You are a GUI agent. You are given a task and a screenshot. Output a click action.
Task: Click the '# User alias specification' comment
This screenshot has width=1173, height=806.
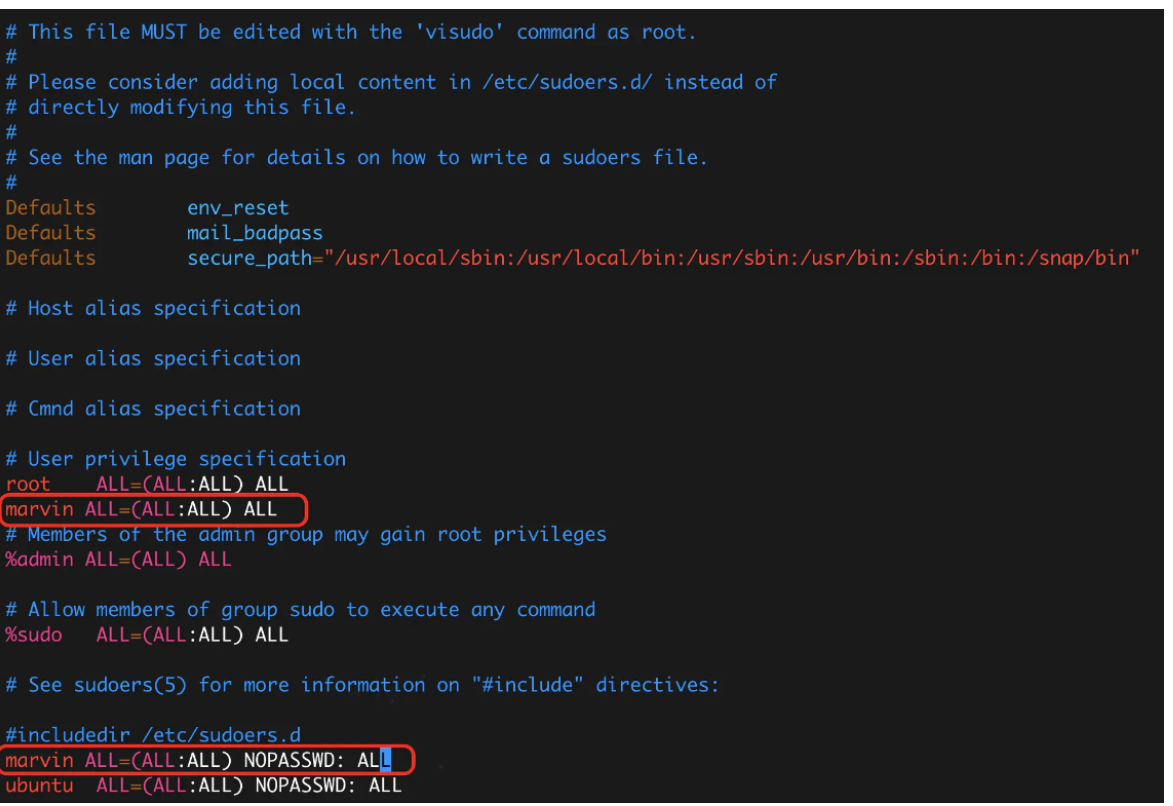[x=153, y=358]
